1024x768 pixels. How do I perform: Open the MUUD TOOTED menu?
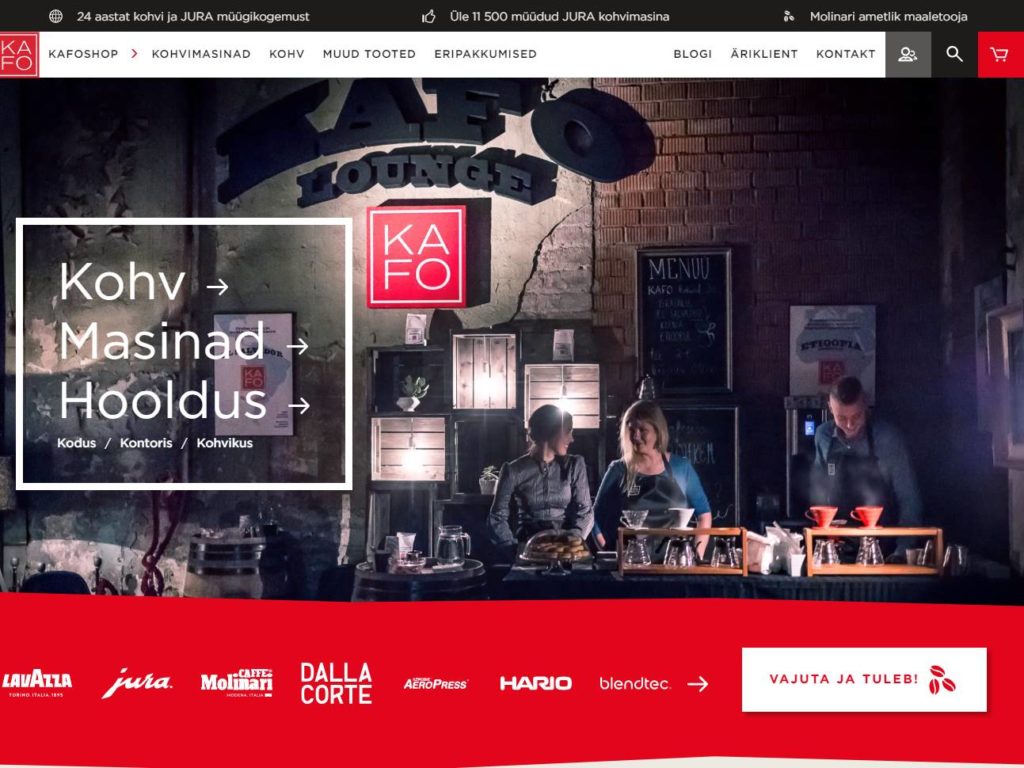point(369,54)
